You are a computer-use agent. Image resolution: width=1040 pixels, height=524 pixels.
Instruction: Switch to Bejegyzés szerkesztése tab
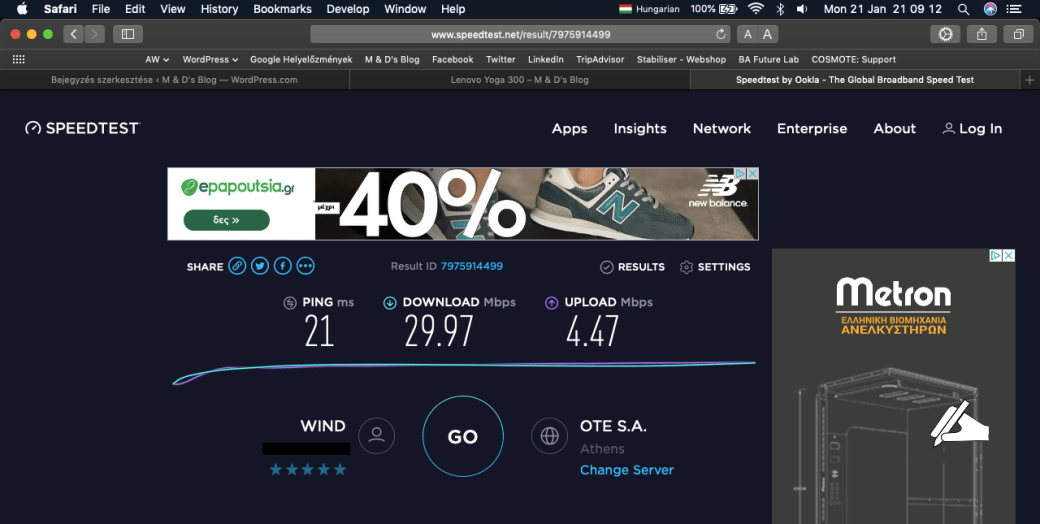174,80
